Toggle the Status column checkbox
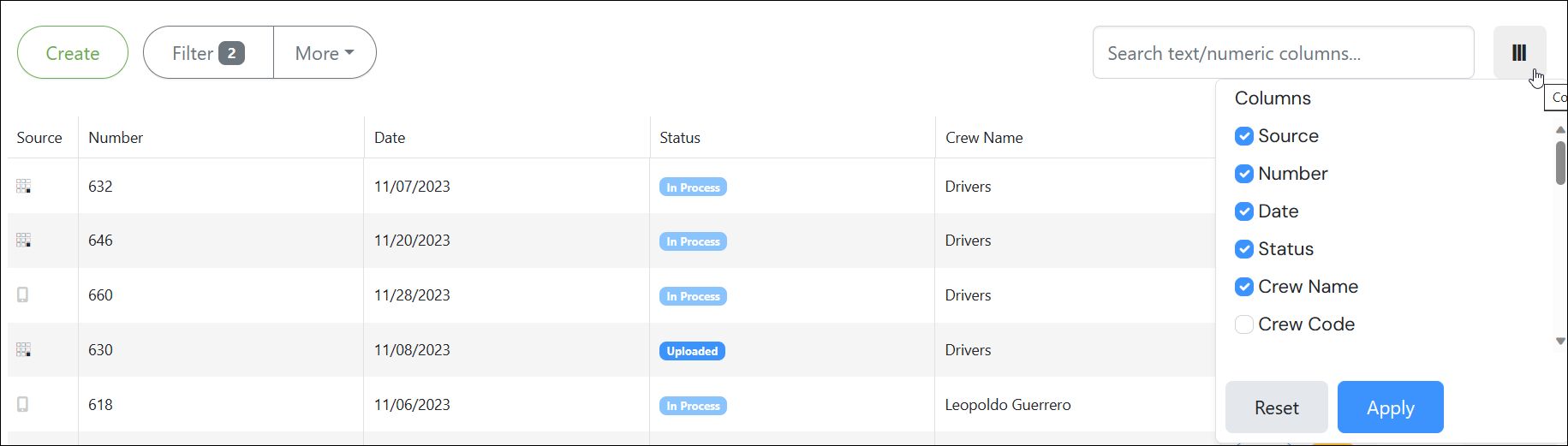Viewport: 1568px width, 446px height. [x=1244, y=249]
